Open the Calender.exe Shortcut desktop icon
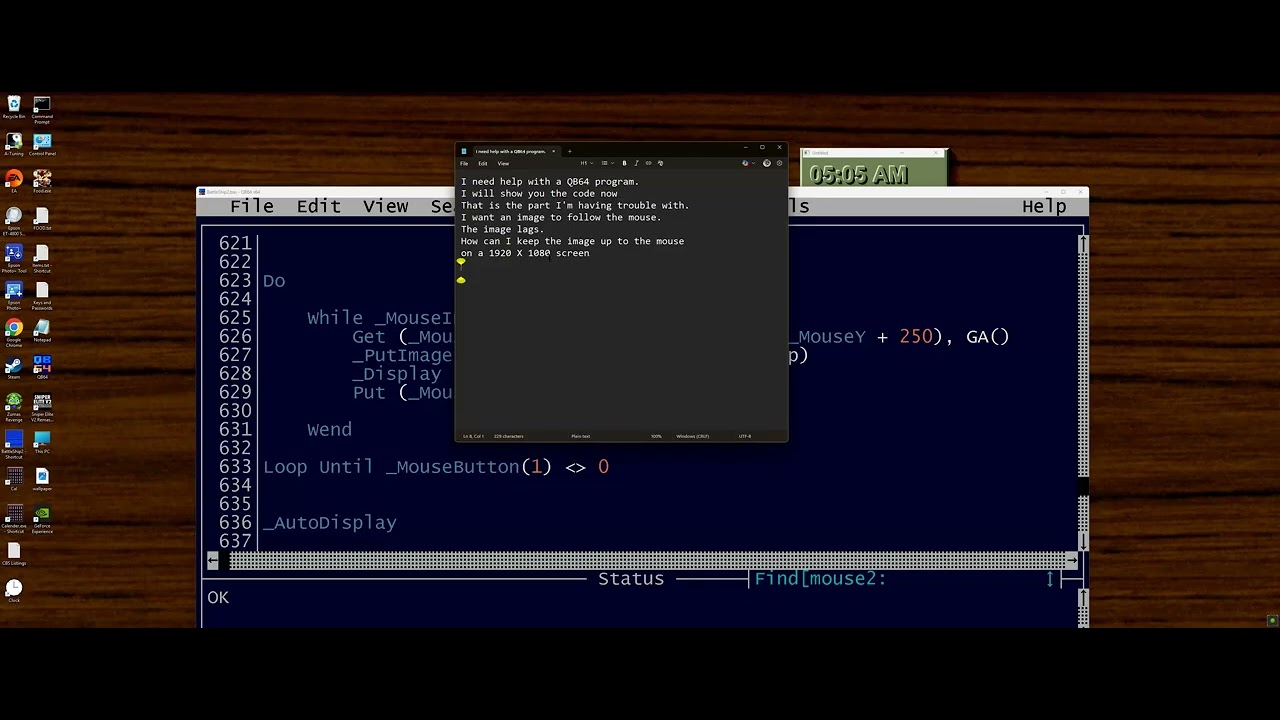 click(x=14, y=519)
